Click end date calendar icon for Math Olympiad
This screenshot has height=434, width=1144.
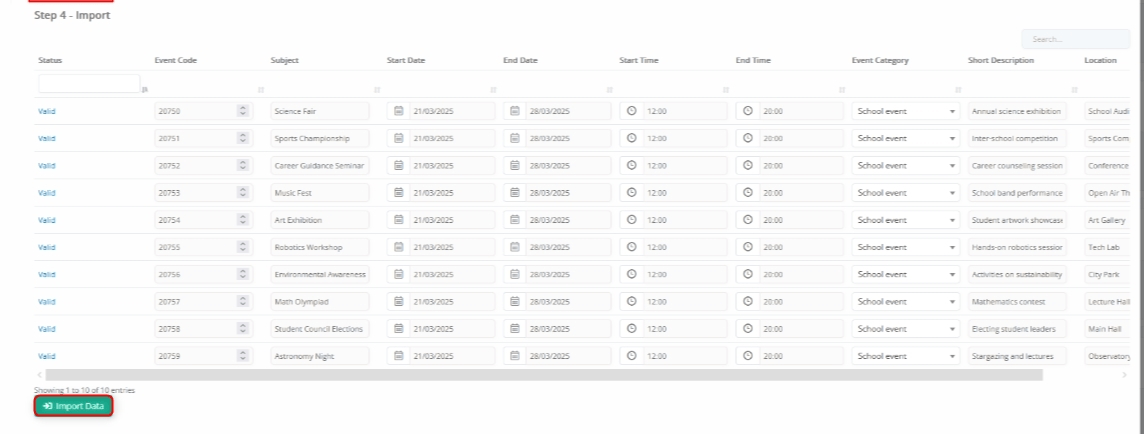pyautogui.click(x=515, y=301)
